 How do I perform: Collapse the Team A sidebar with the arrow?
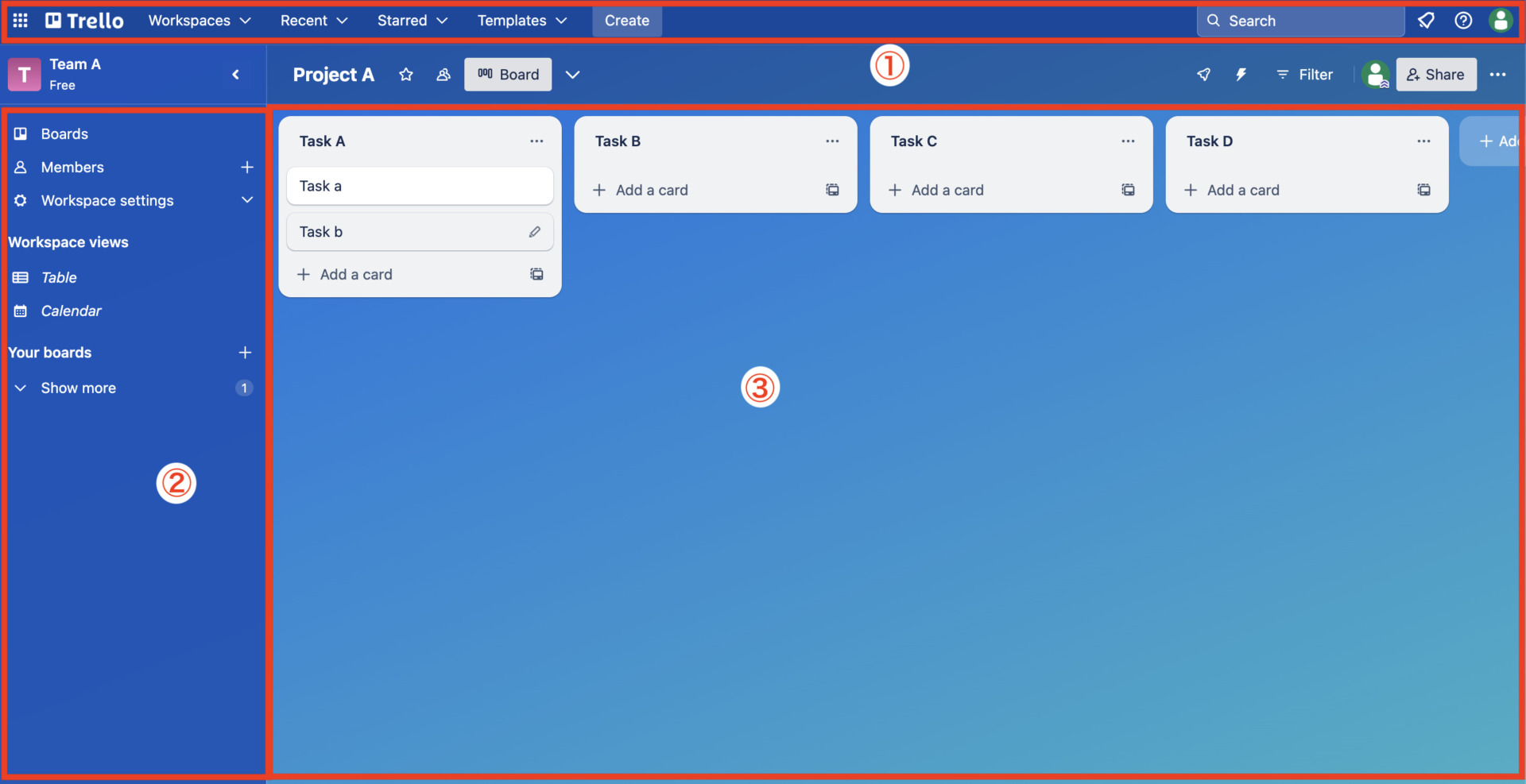pyautogui.click(x=235, y=74)
